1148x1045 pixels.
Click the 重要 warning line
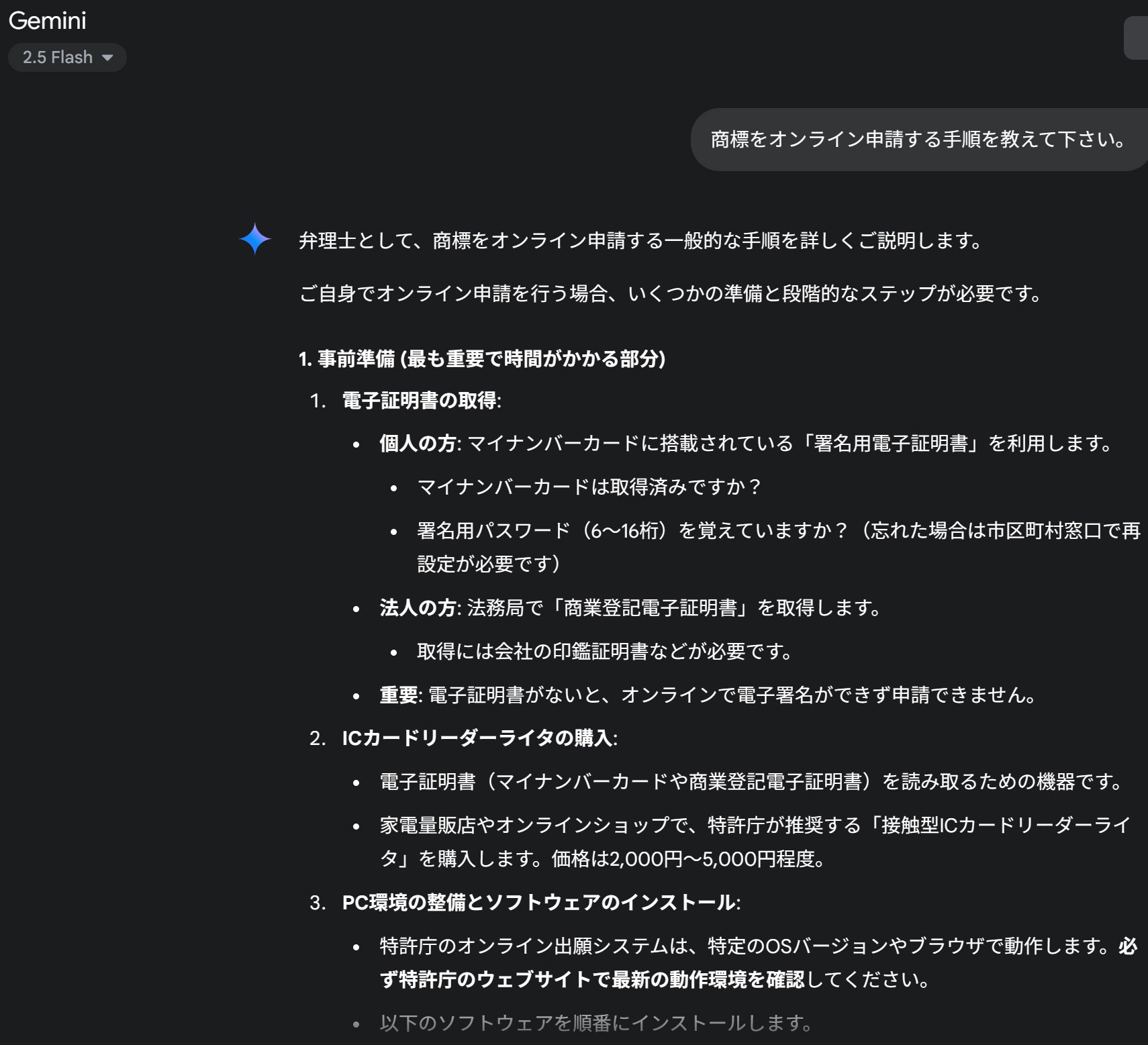pos(397,696)
